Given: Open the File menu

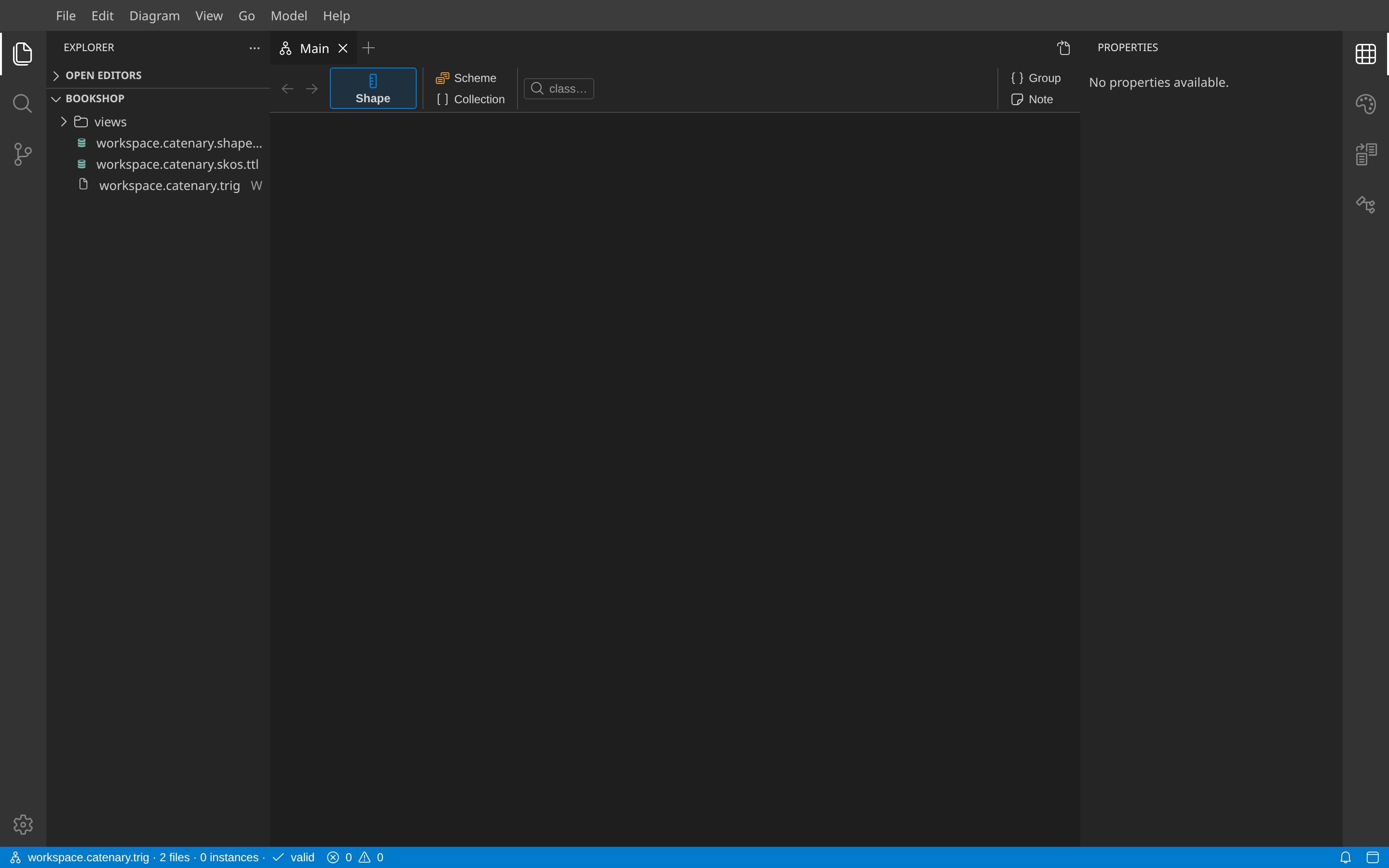Looking at the screenshot, I should [66, 16].
